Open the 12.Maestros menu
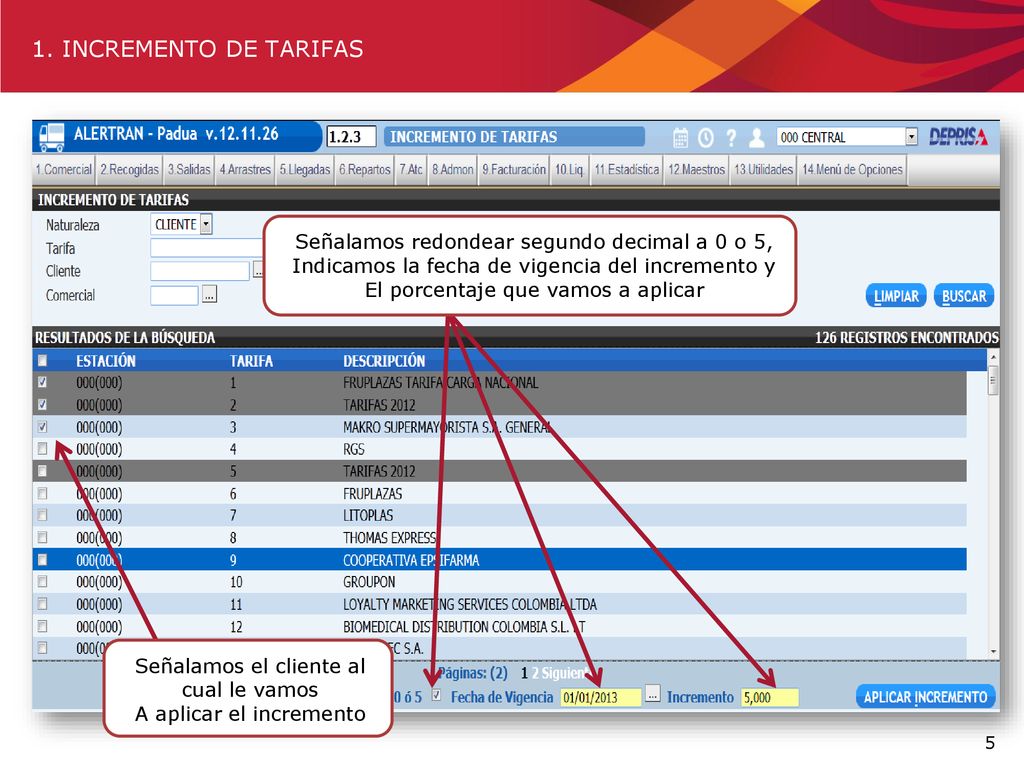Viewport: 1024px width, 768px height. [x=696, y=170]
